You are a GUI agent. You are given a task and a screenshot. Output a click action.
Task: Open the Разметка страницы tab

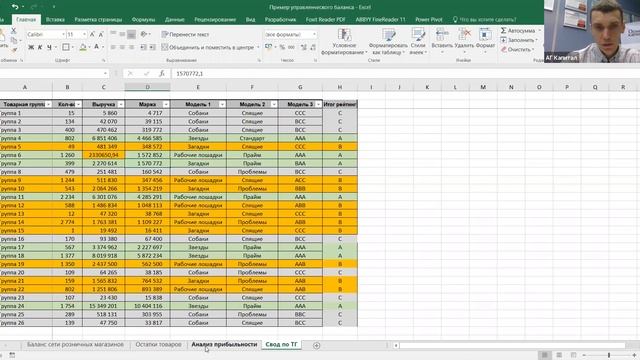[x=98, y=20]
